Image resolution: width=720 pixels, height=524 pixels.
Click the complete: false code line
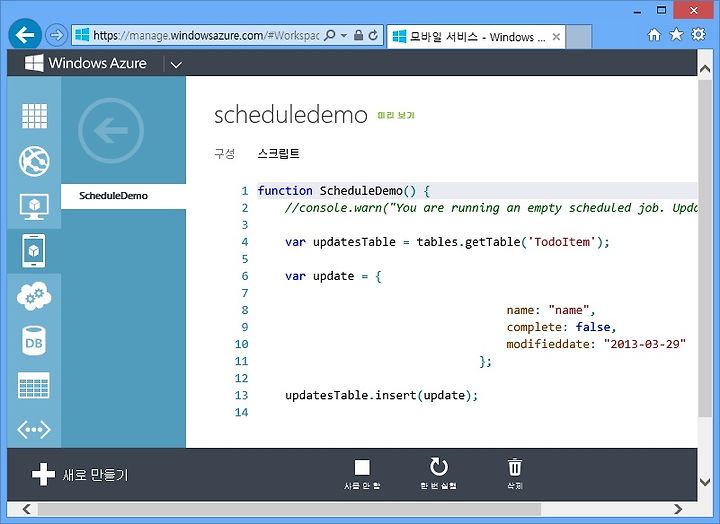pos(561,327)
